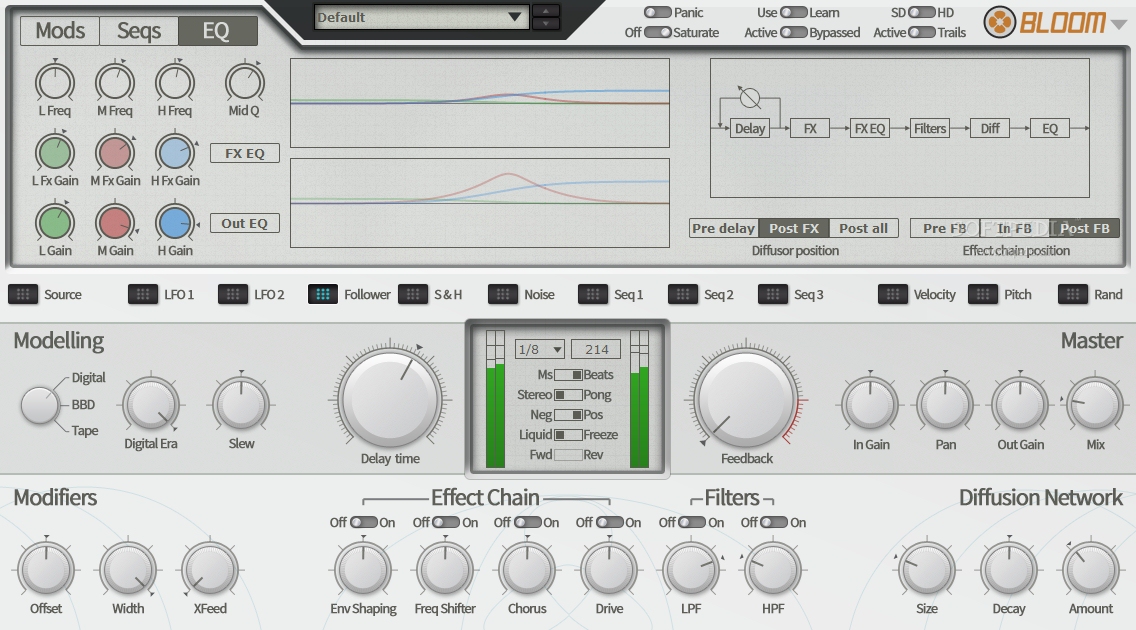Click the phase invert circle in diagram

pyautogui.click(x=750, y=97)
